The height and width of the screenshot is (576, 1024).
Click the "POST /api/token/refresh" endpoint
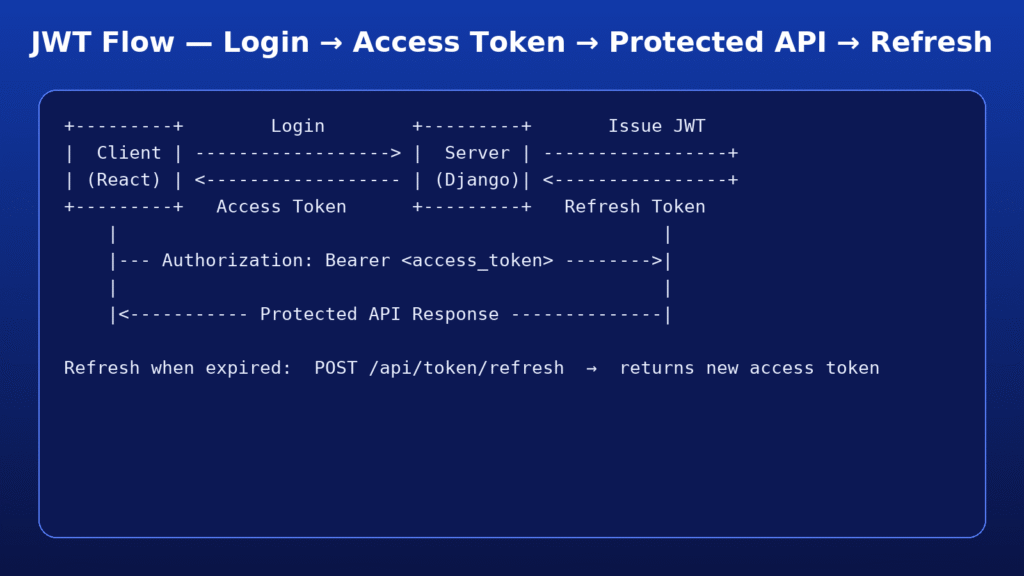[x=439, y=368]
